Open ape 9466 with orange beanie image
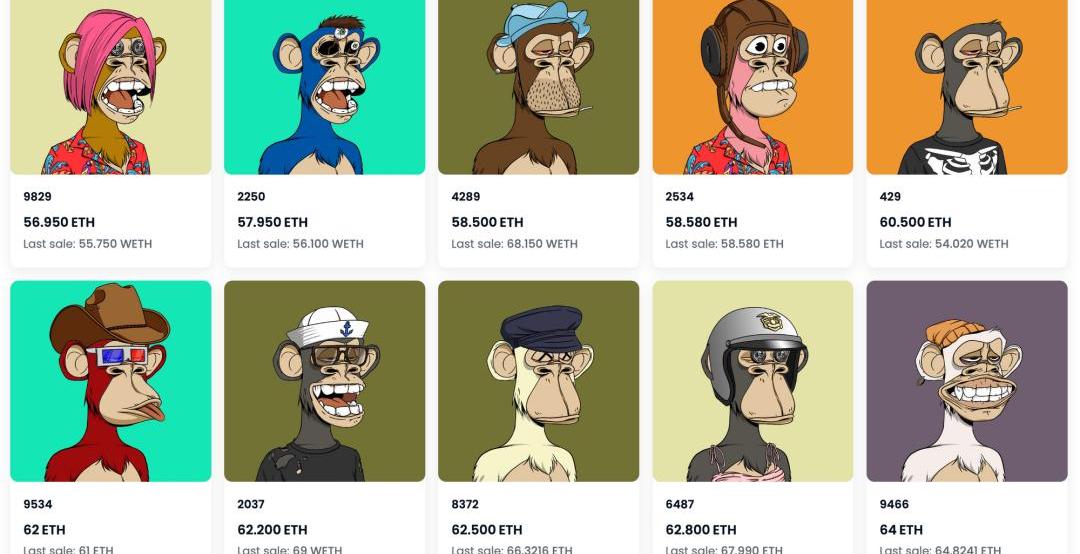This screenshot has width=1080, height=554. coord(967,381)
